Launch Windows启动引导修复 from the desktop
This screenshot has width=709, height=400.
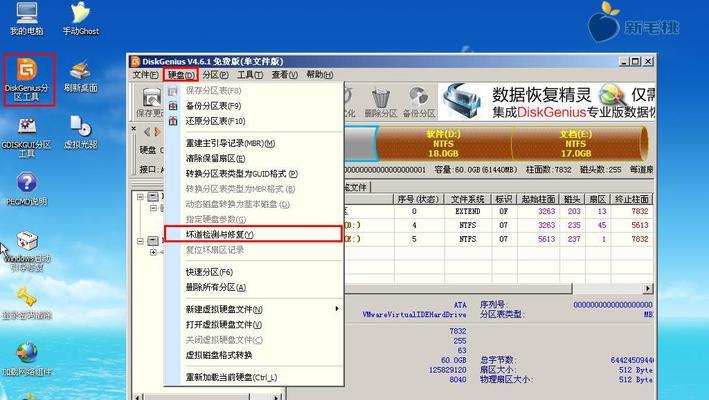[26, 251]
